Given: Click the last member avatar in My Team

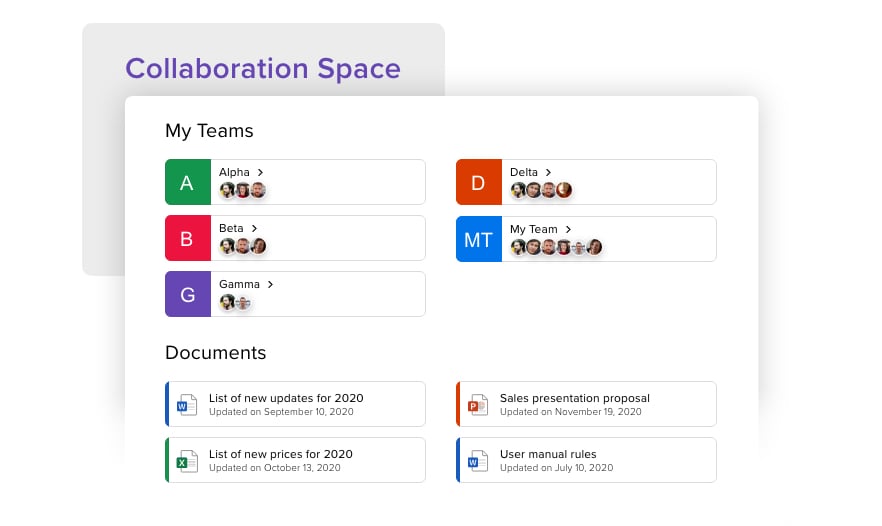Looking at the screenshot, I should (595, 247).
